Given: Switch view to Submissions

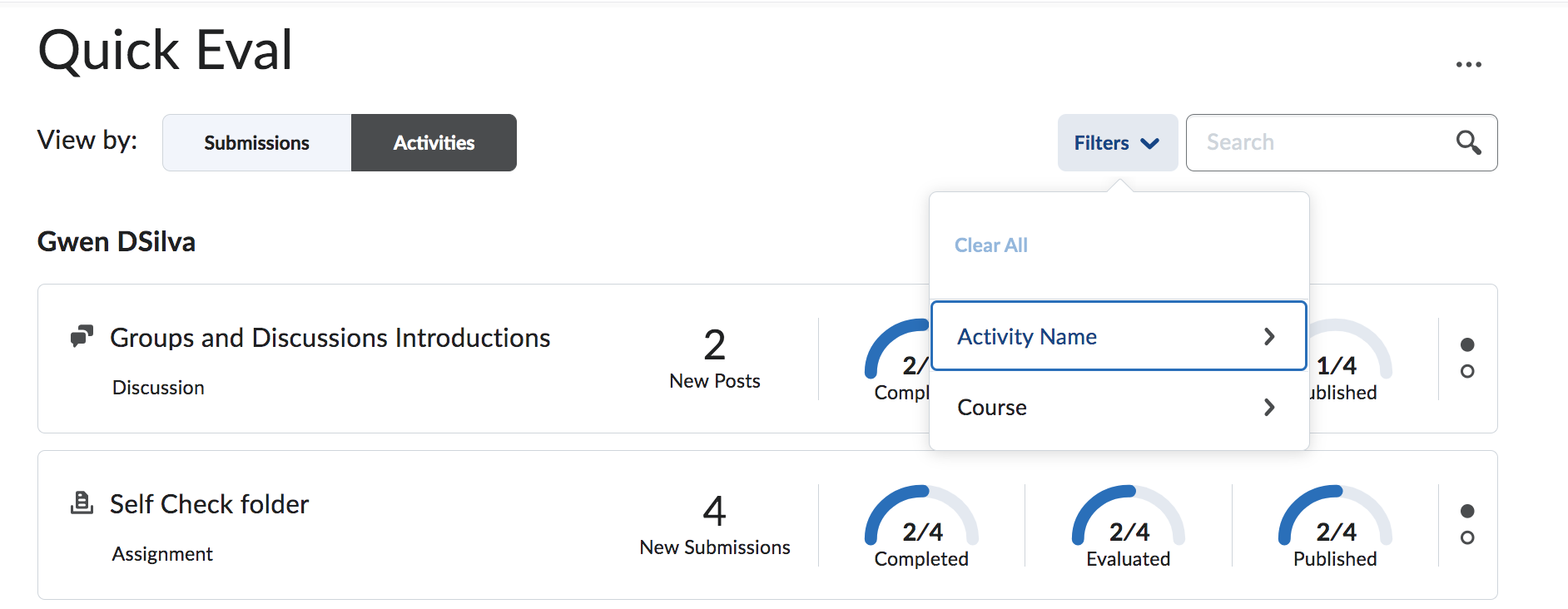Looking at the screenshot, I should pos(256,143).
